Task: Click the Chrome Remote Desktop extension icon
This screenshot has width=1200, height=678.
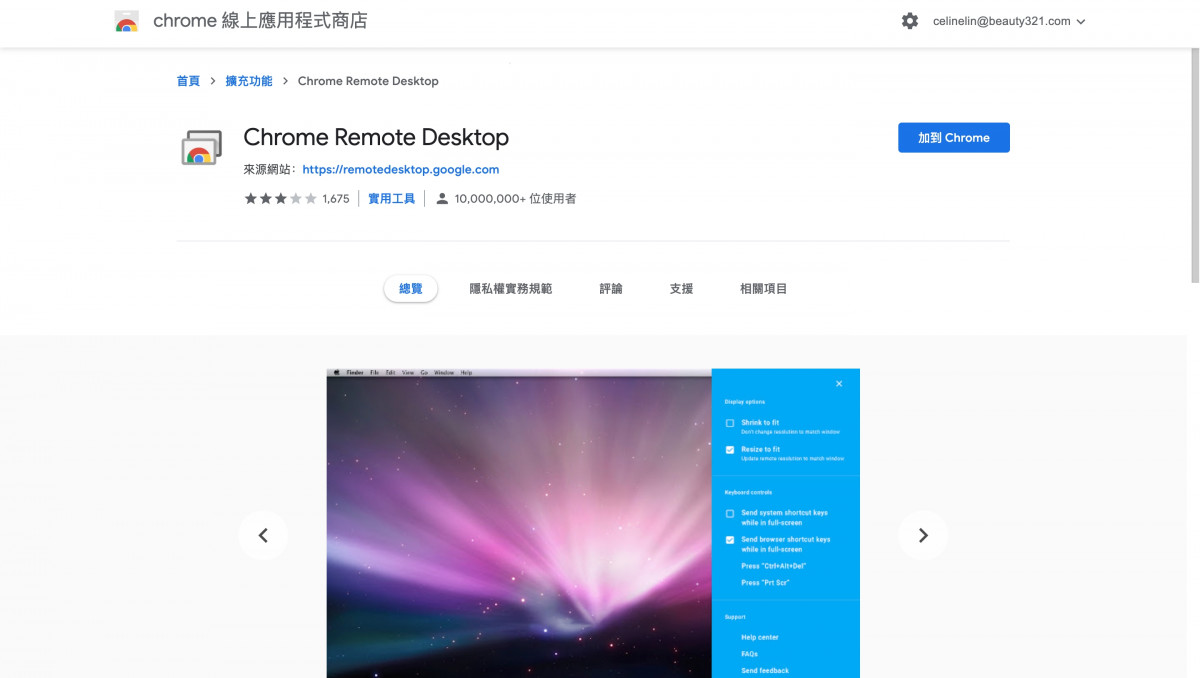Action: (201, 147)
